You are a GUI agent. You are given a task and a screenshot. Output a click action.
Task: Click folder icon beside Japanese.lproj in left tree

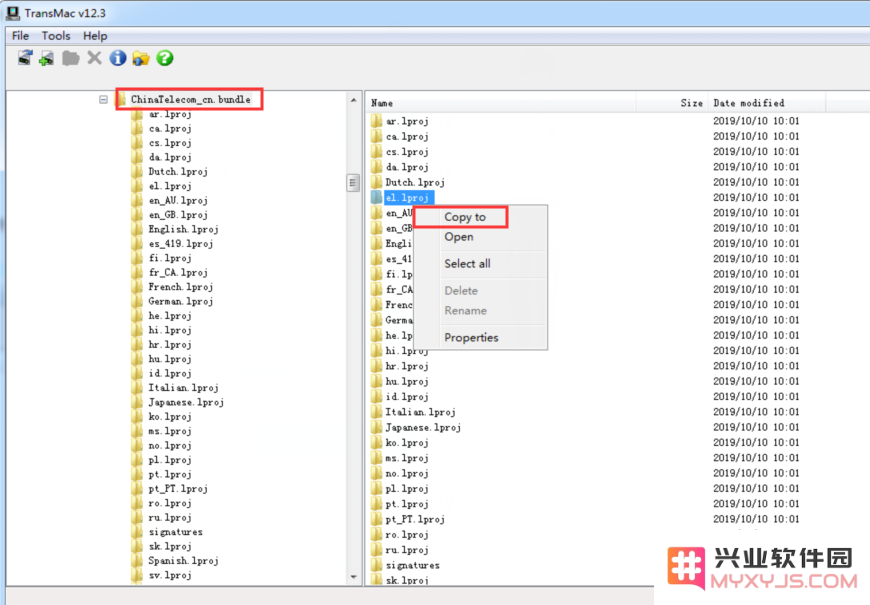point(137,403)
